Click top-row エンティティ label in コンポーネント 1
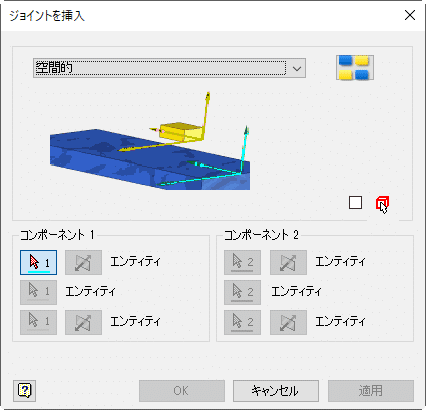The image size is (426, 410). point(135,262)
